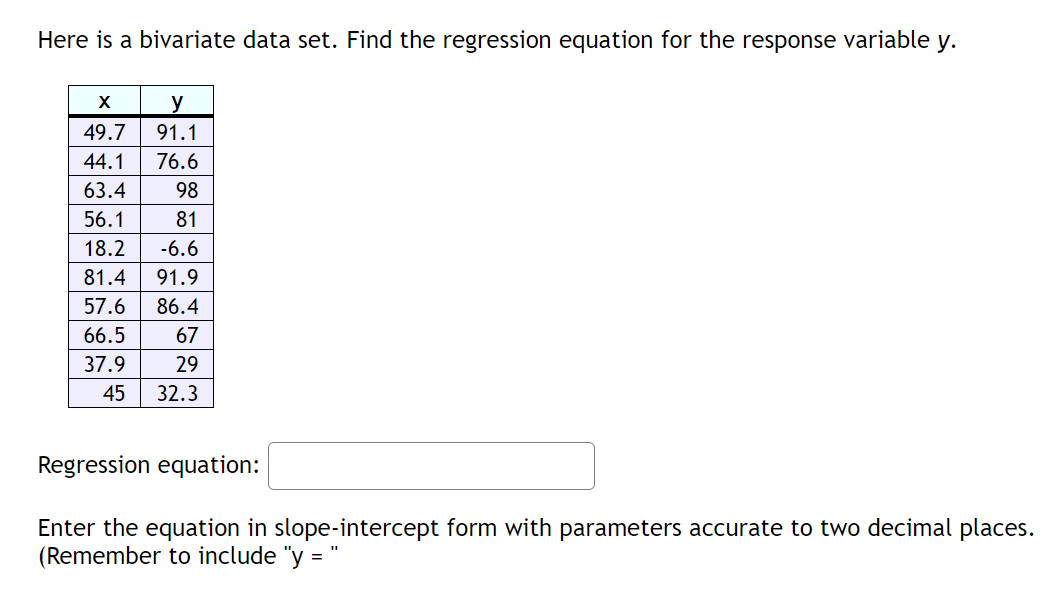The width and height of the screenshot is (1057, 589).
Task: Select the cell with 86.4
Action: coord(177,306)
